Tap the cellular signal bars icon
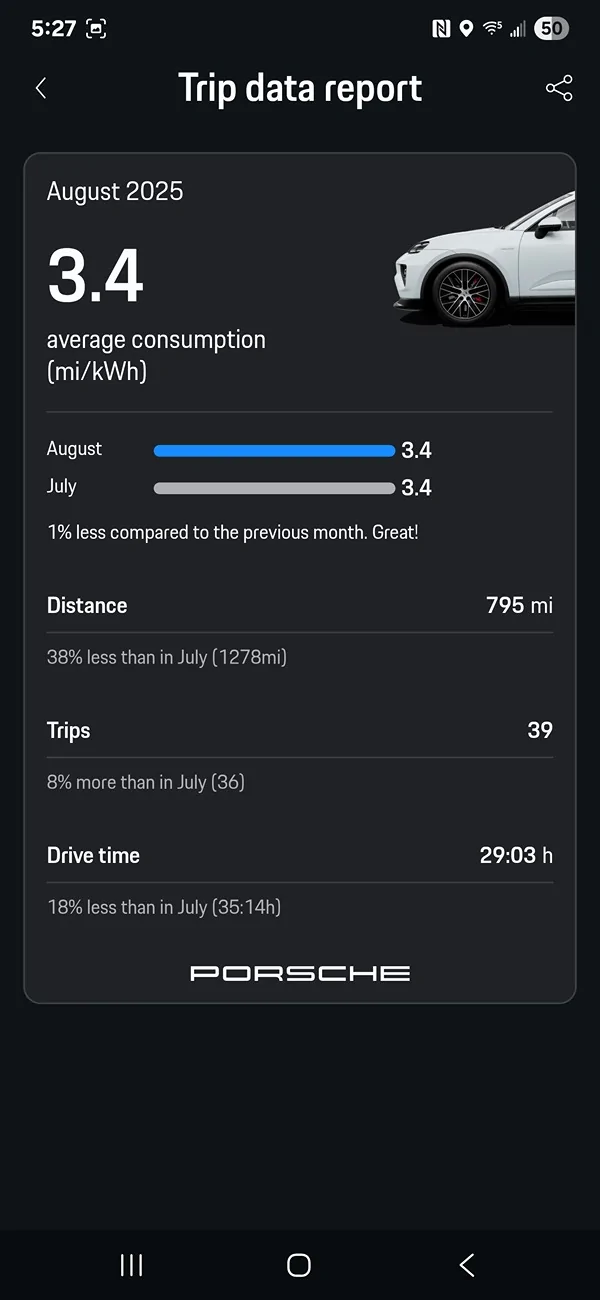The image size is (600, 1300). [x=518, y=28]
